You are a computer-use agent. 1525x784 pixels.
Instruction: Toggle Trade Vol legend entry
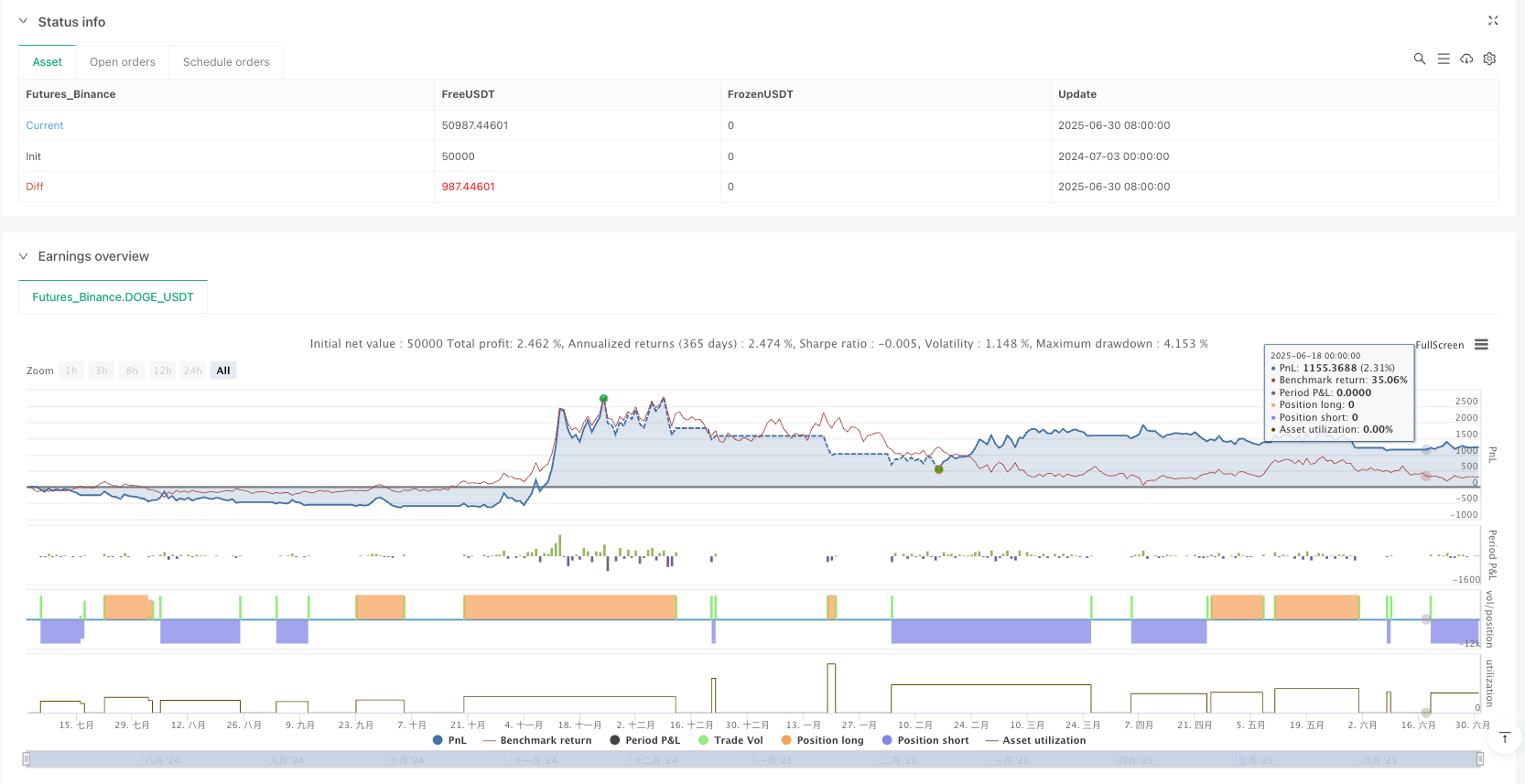click(x=730, y=740)
